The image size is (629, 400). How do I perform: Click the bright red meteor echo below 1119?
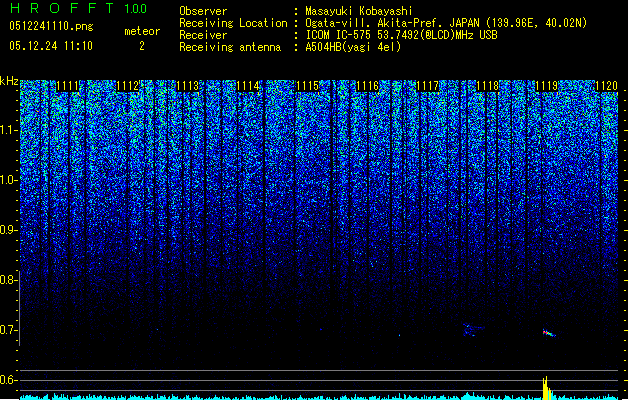[x=549, y=333]
